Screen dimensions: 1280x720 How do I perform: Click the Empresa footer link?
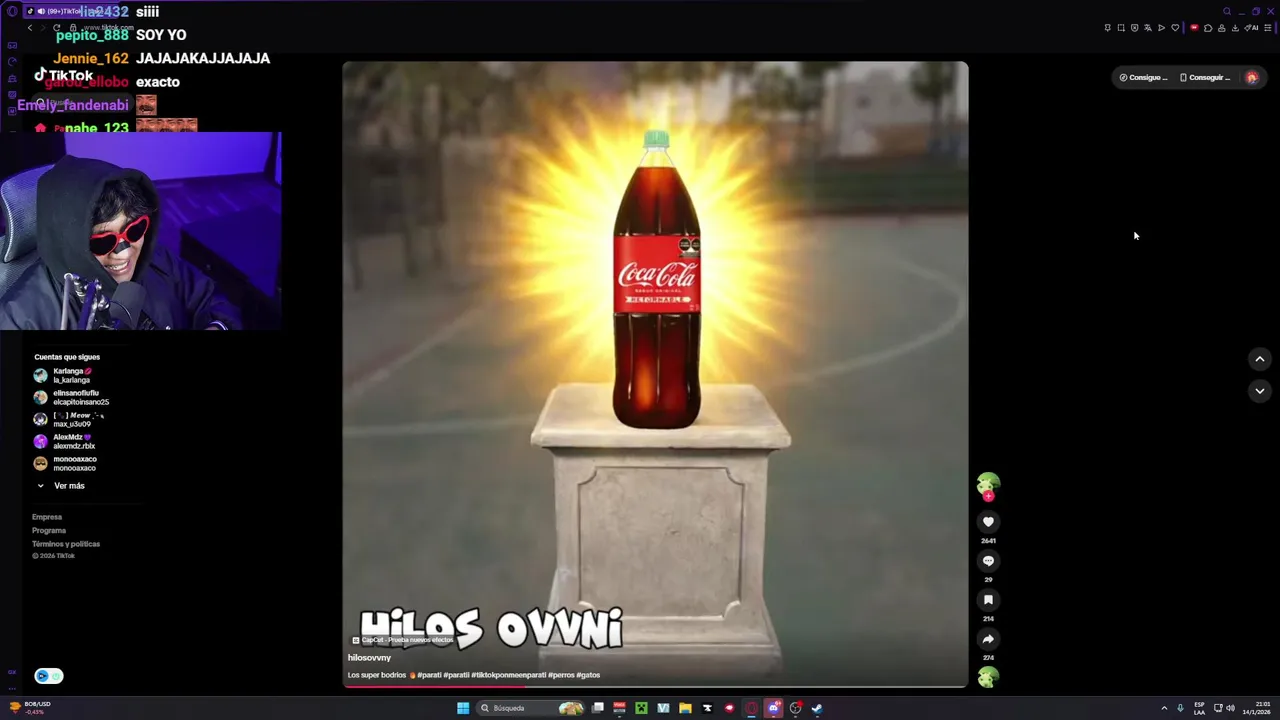click(47, 517)
